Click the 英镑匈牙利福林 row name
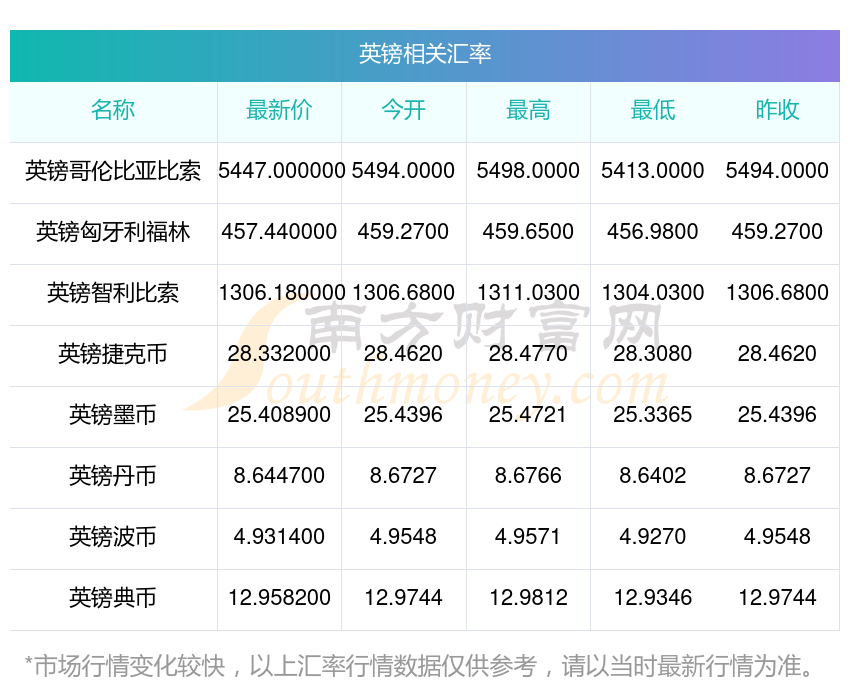This screenshot has width=850, height=698. pos(113,232)
